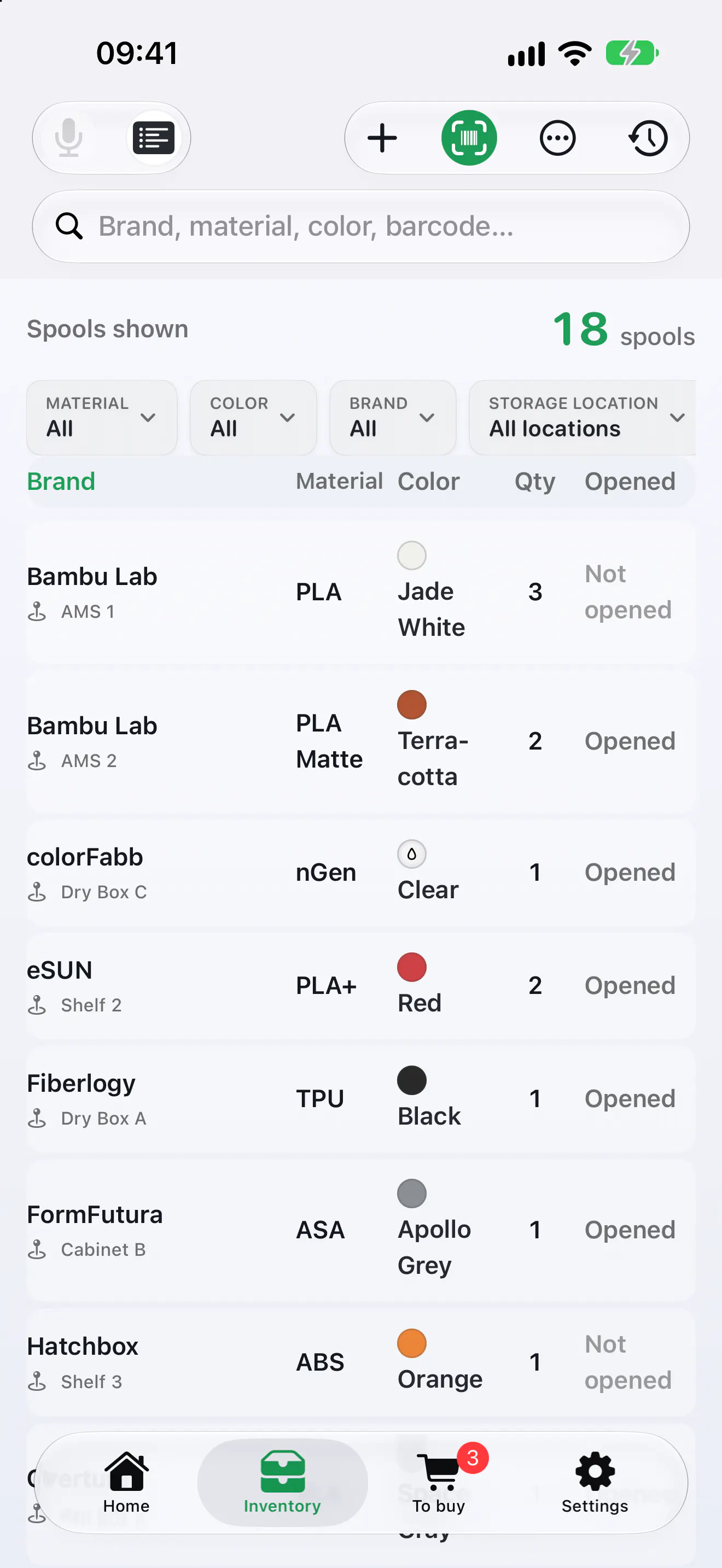Select the Terracotta color swatch
Image resolution: width=722 pixels, height=1568 pixels.
pyautogui.click(x=411, y=705)
